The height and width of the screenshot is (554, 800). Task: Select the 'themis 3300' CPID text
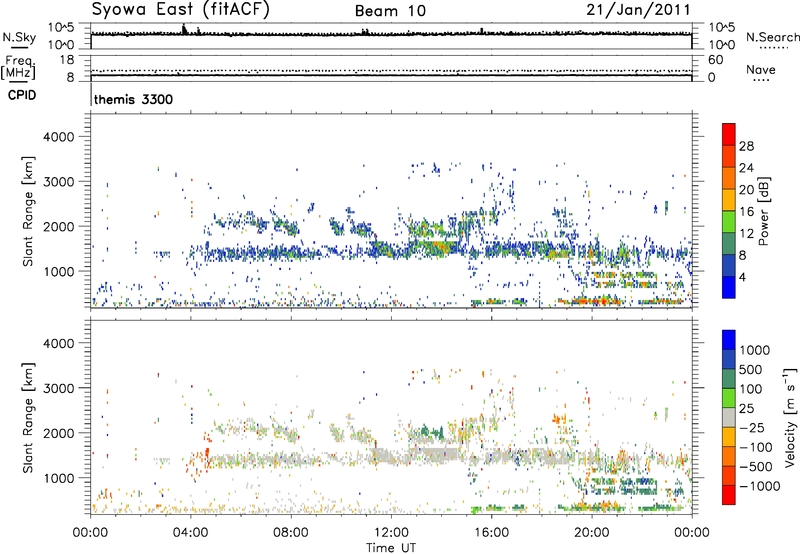point(133,99)
